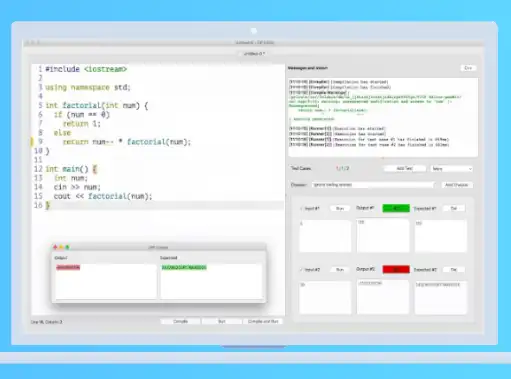Screen dimensions: 511x379
Task: Click code line 'using namespace std;'
Action: tap(88, 87)
